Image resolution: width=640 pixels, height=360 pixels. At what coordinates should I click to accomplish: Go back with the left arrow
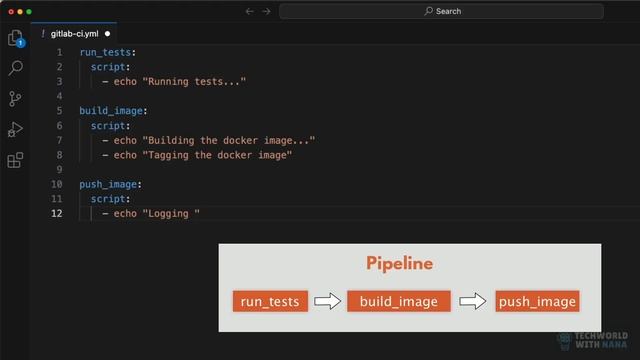[249, 11]
